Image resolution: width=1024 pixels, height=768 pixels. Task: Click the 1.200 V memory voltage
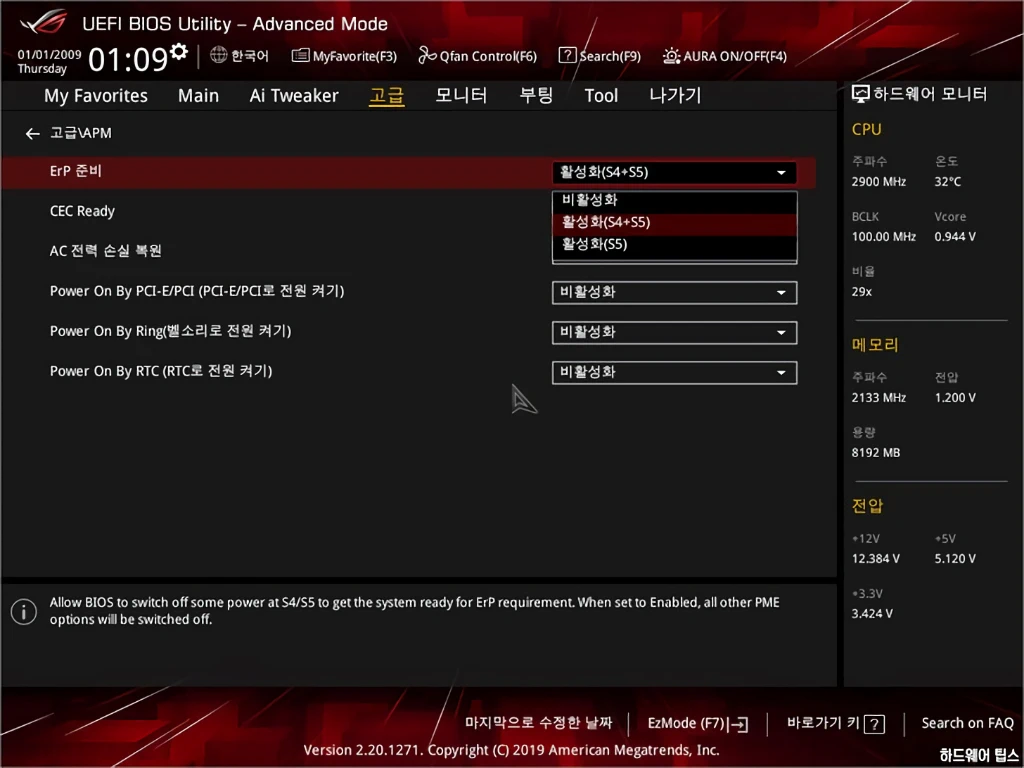click(955, 398)
